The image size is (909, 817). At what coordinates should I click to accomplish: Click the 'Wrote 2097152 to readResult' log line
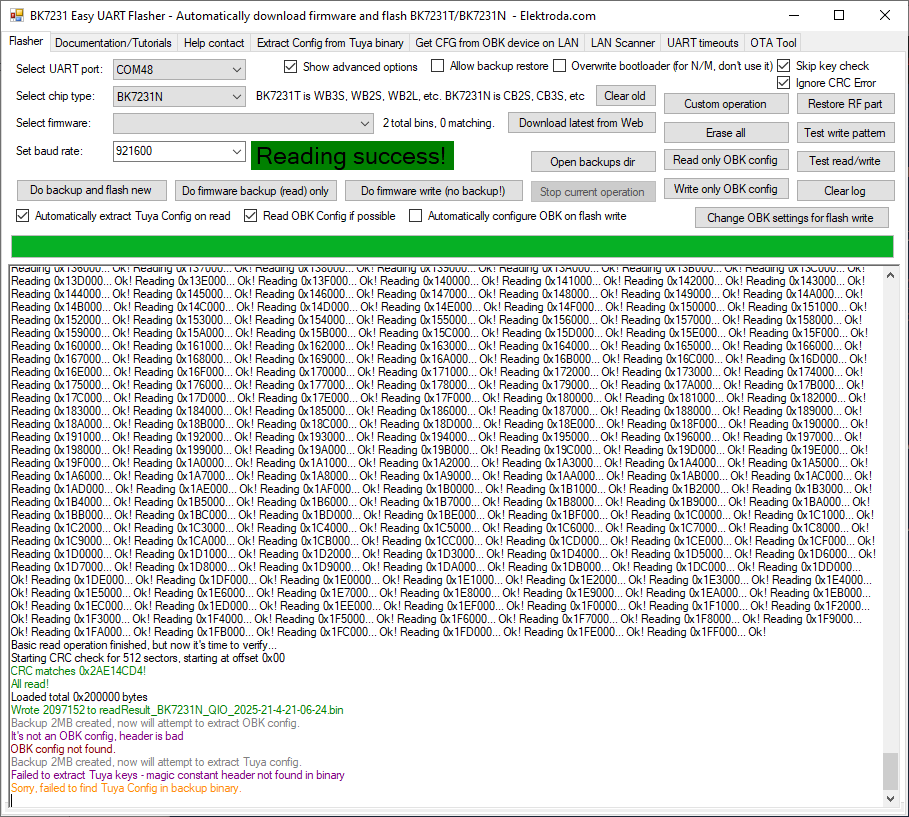[177, 710]
